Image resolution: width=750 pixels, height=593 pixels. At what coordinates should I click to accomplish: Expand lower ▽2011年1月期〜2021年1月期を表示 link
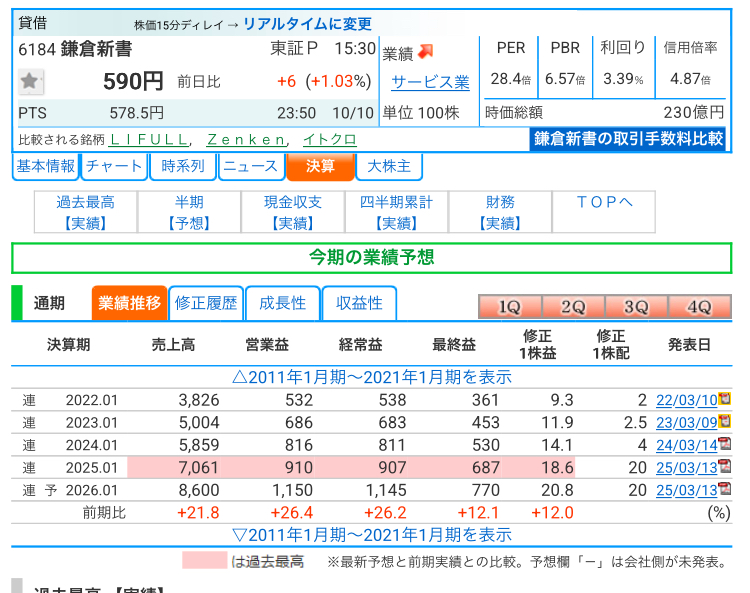(371, 535)
